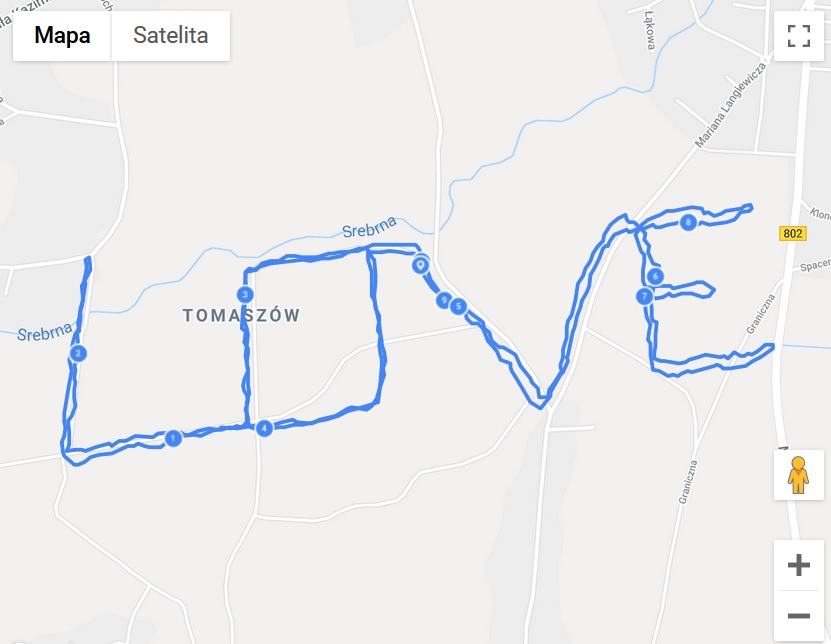Switch to the Mapa map view
831x644 pixels.
tap(62, 36)
